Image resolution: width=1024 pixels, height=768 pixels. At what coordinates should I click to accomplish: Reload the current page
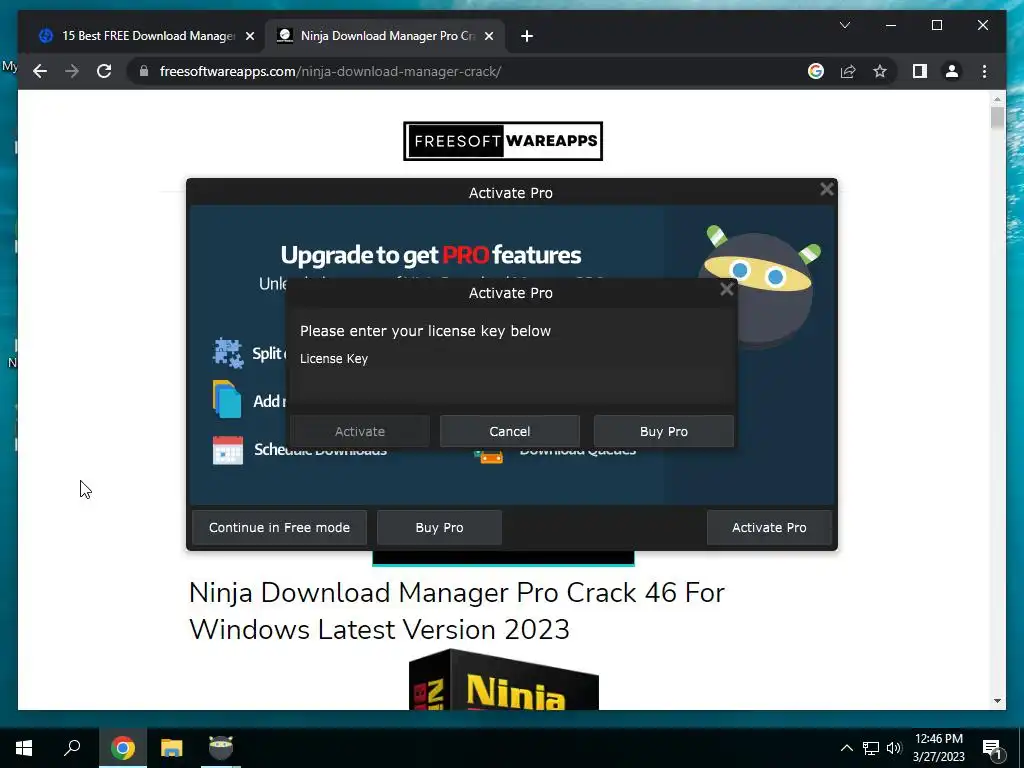104,71
